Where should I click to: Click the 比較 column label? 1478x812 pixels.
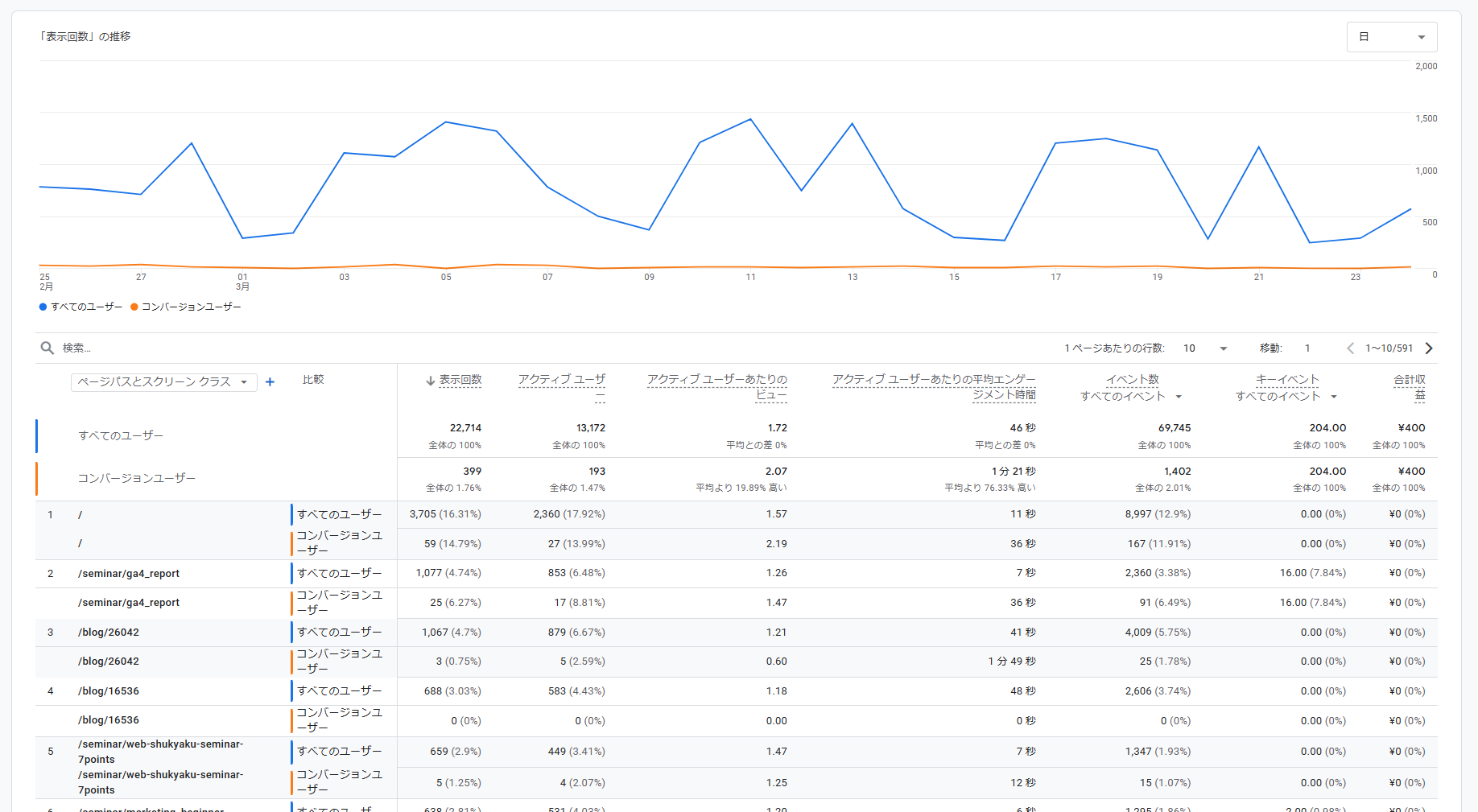point(313,380)
